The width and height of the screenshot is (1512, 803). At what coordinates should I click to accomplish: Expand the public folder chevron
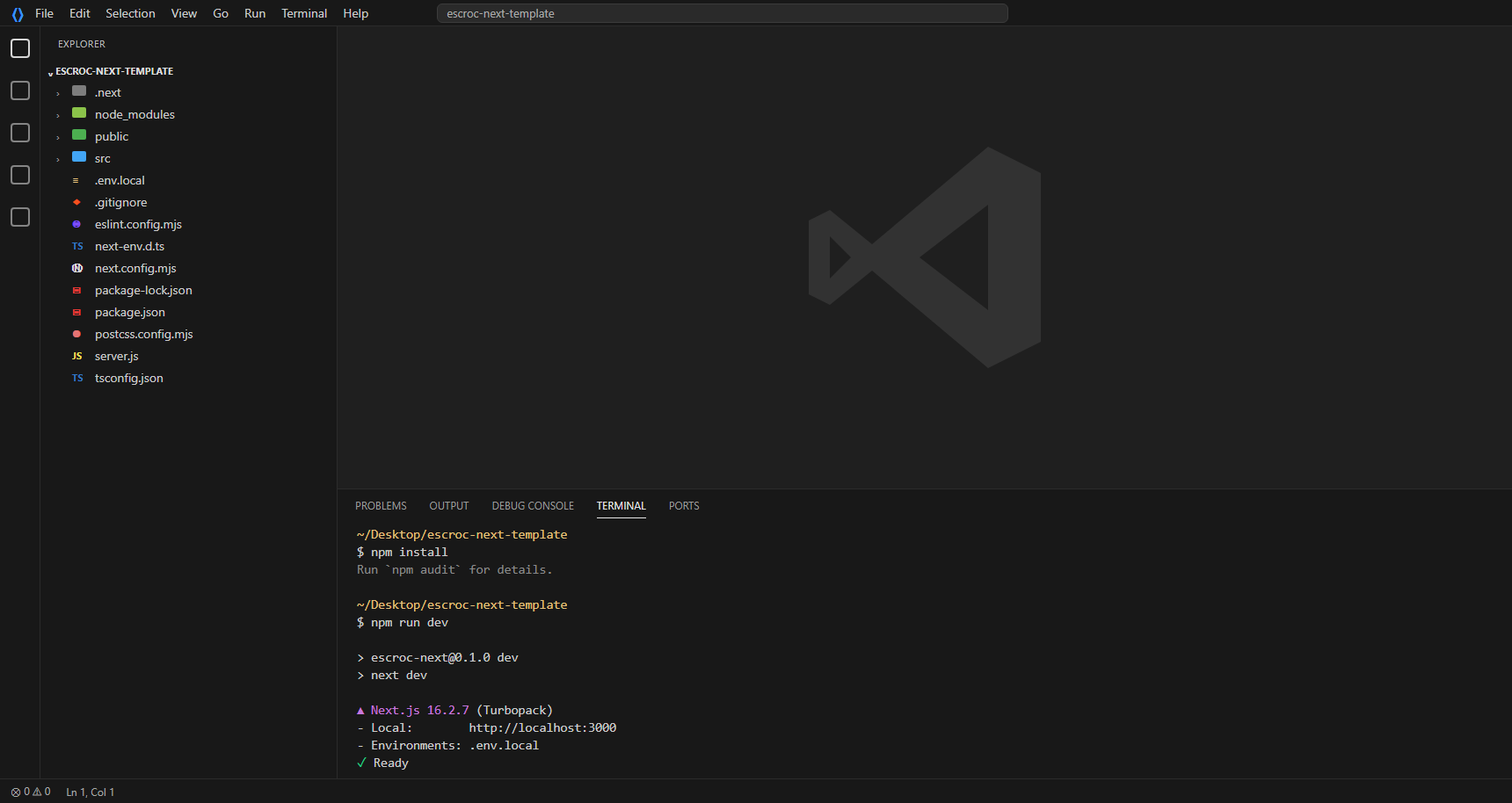(58, 137)
